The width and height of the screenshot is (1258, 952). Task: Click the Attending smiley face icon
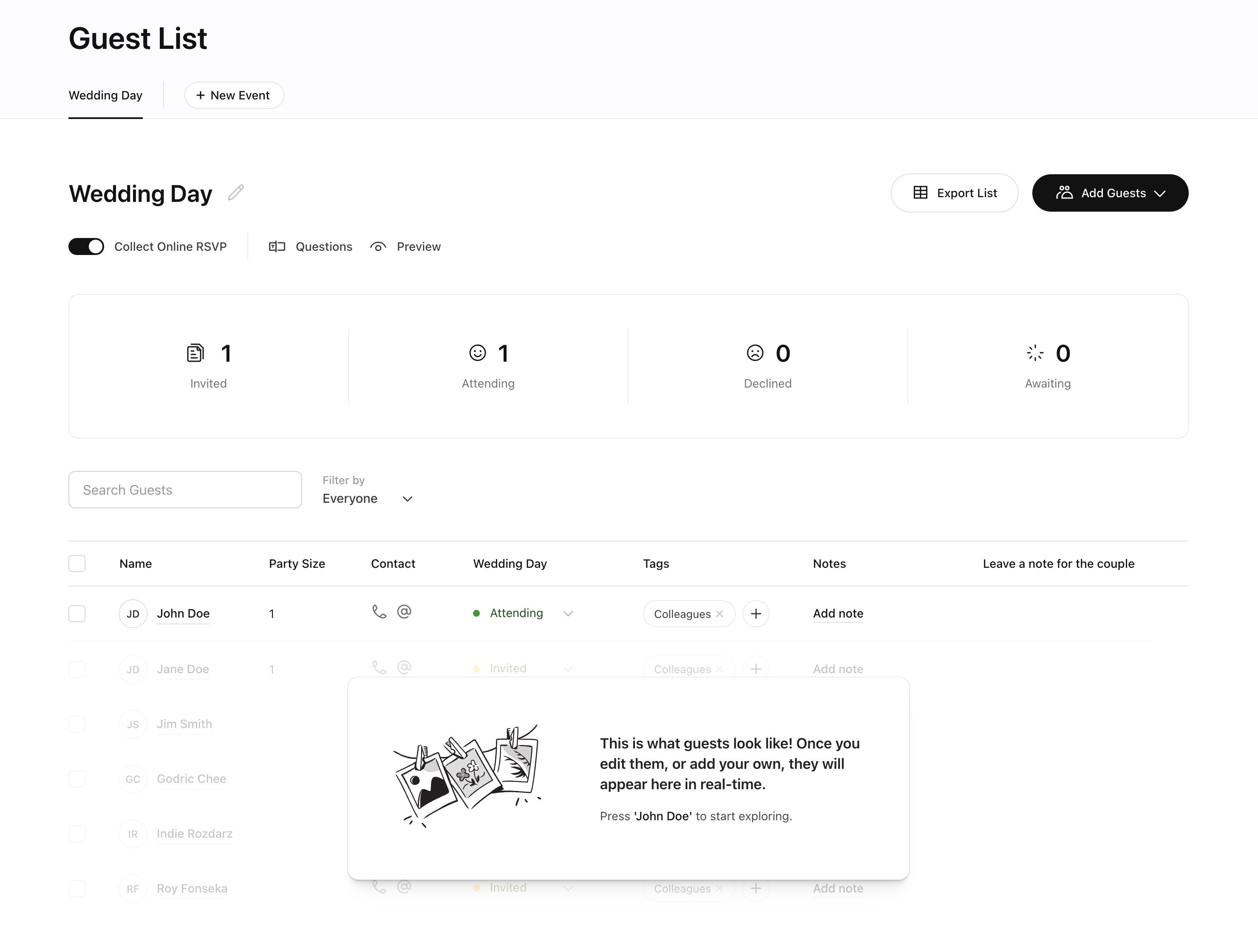pos(477,353)
